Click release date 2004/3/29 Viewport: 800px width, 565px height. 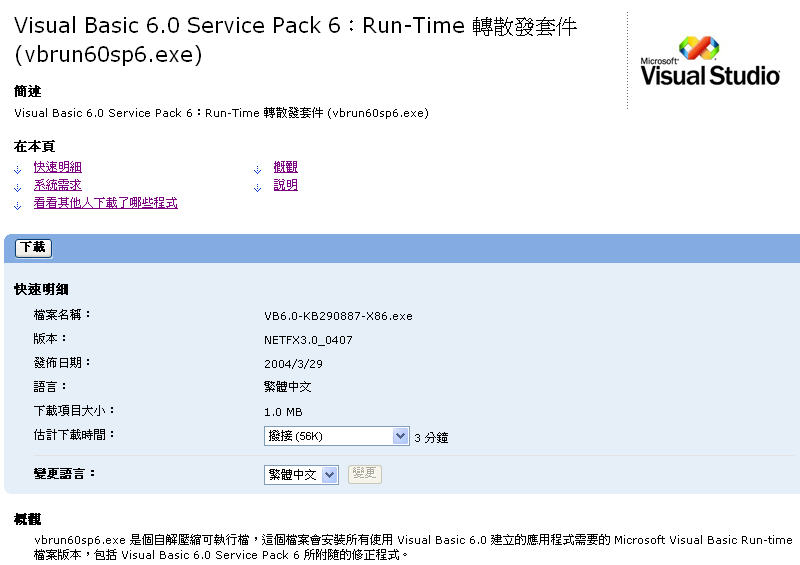point(293,364)
